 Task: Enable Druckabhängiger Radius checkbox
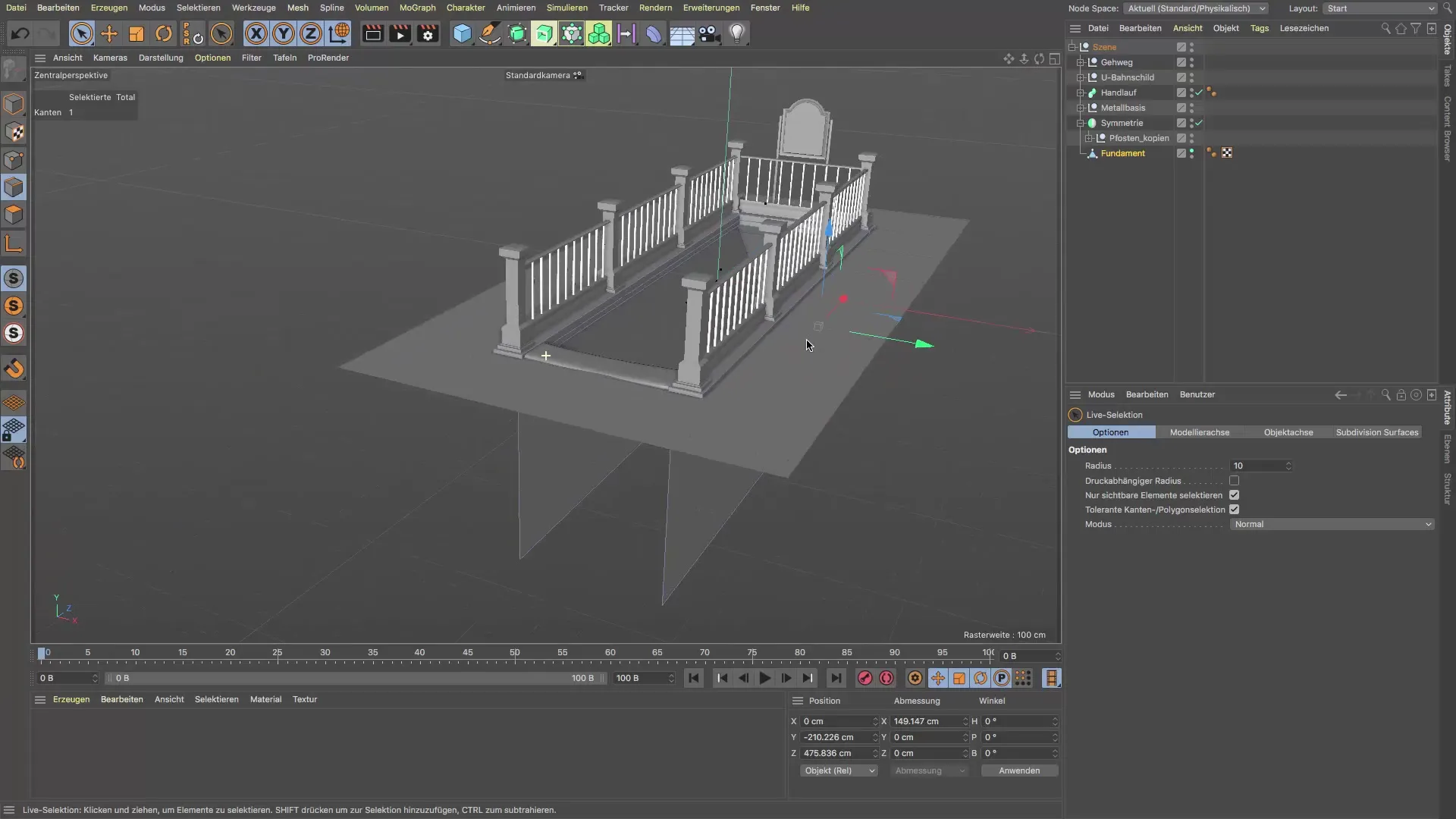click(1234, 481)
